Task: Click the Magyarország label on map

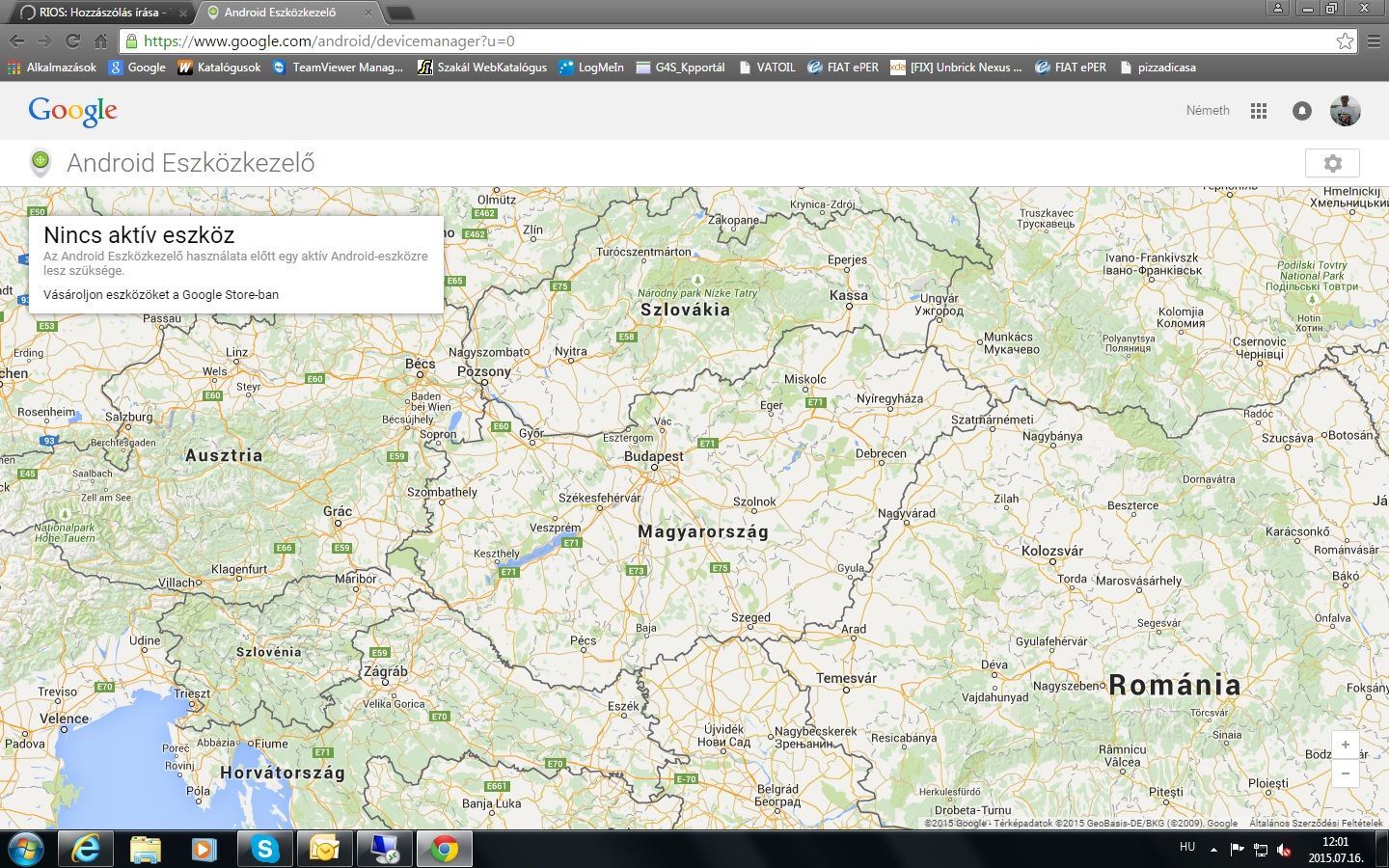Action: click(703, 531)
